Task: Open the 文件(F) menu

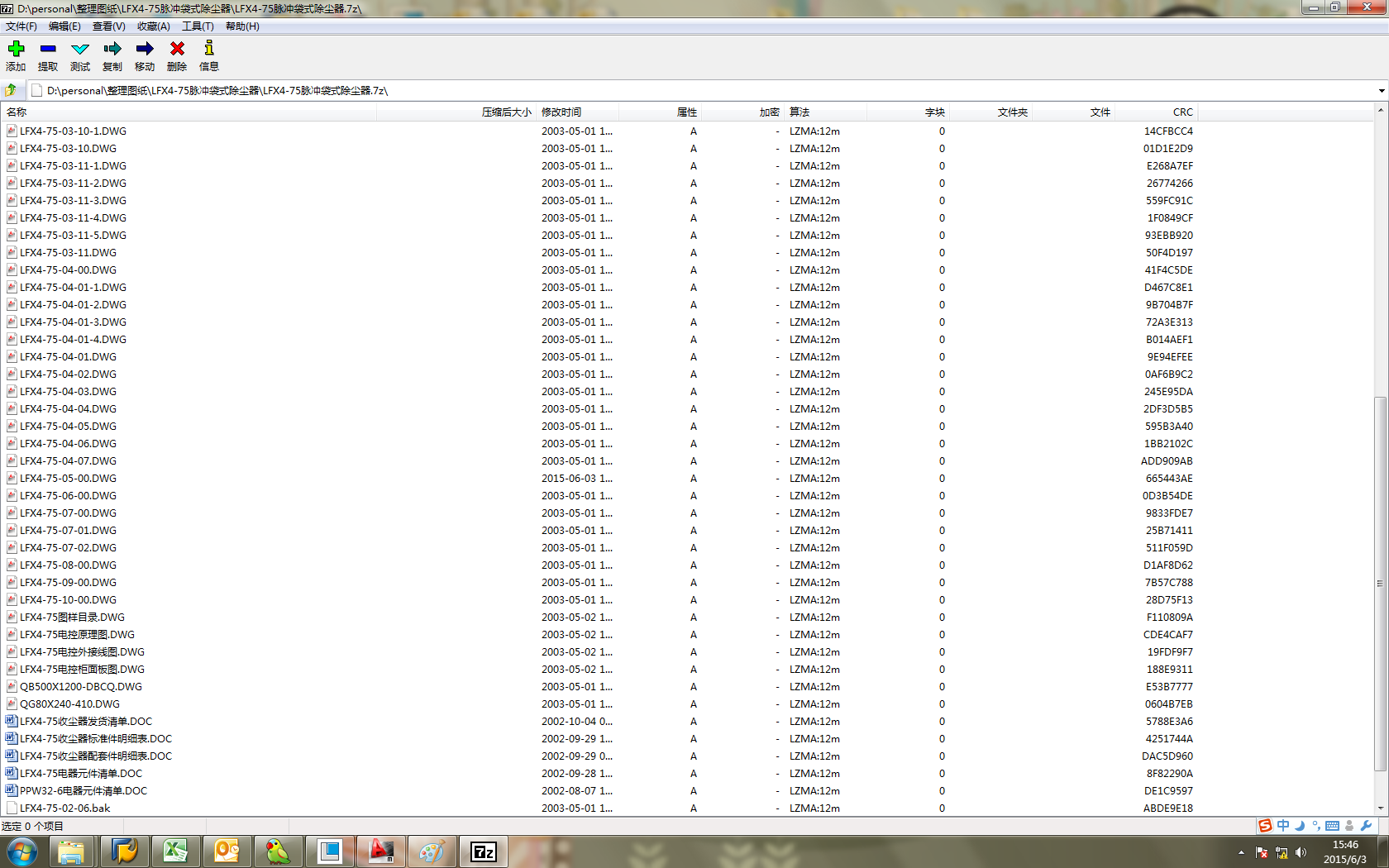Action: (21, 26)
